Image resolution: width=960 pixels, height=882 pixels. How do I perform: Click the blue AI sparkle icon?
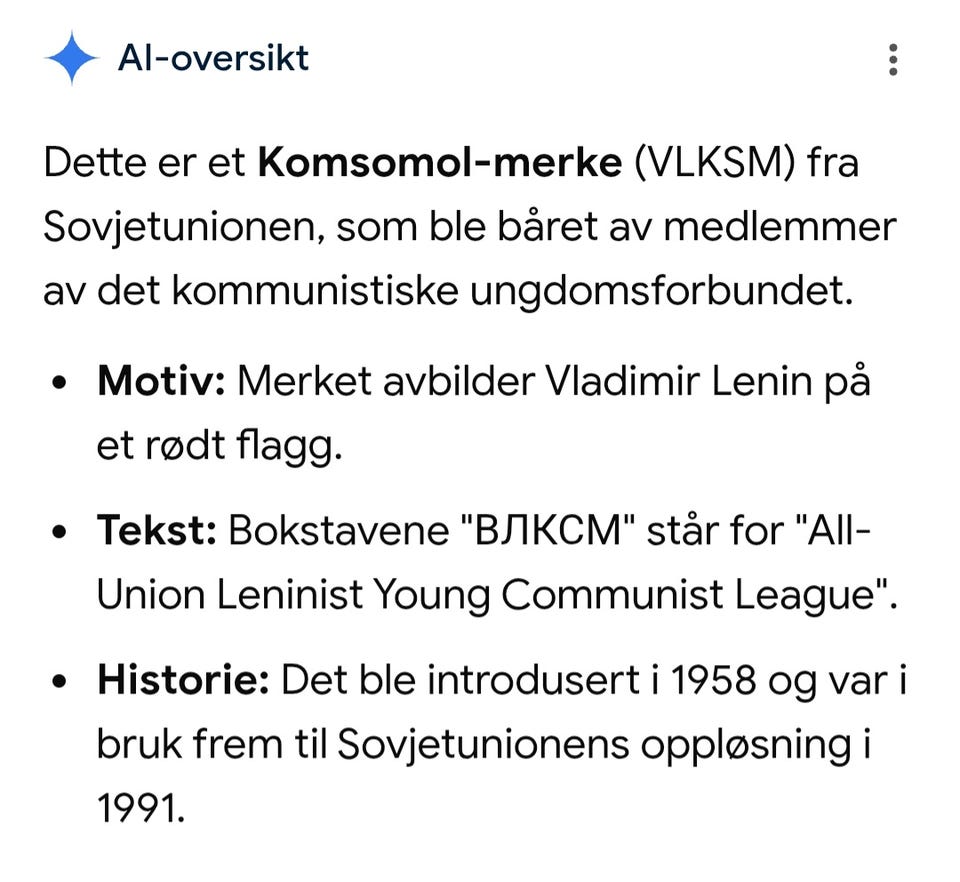pyautogui.click(x=72, y=58)
